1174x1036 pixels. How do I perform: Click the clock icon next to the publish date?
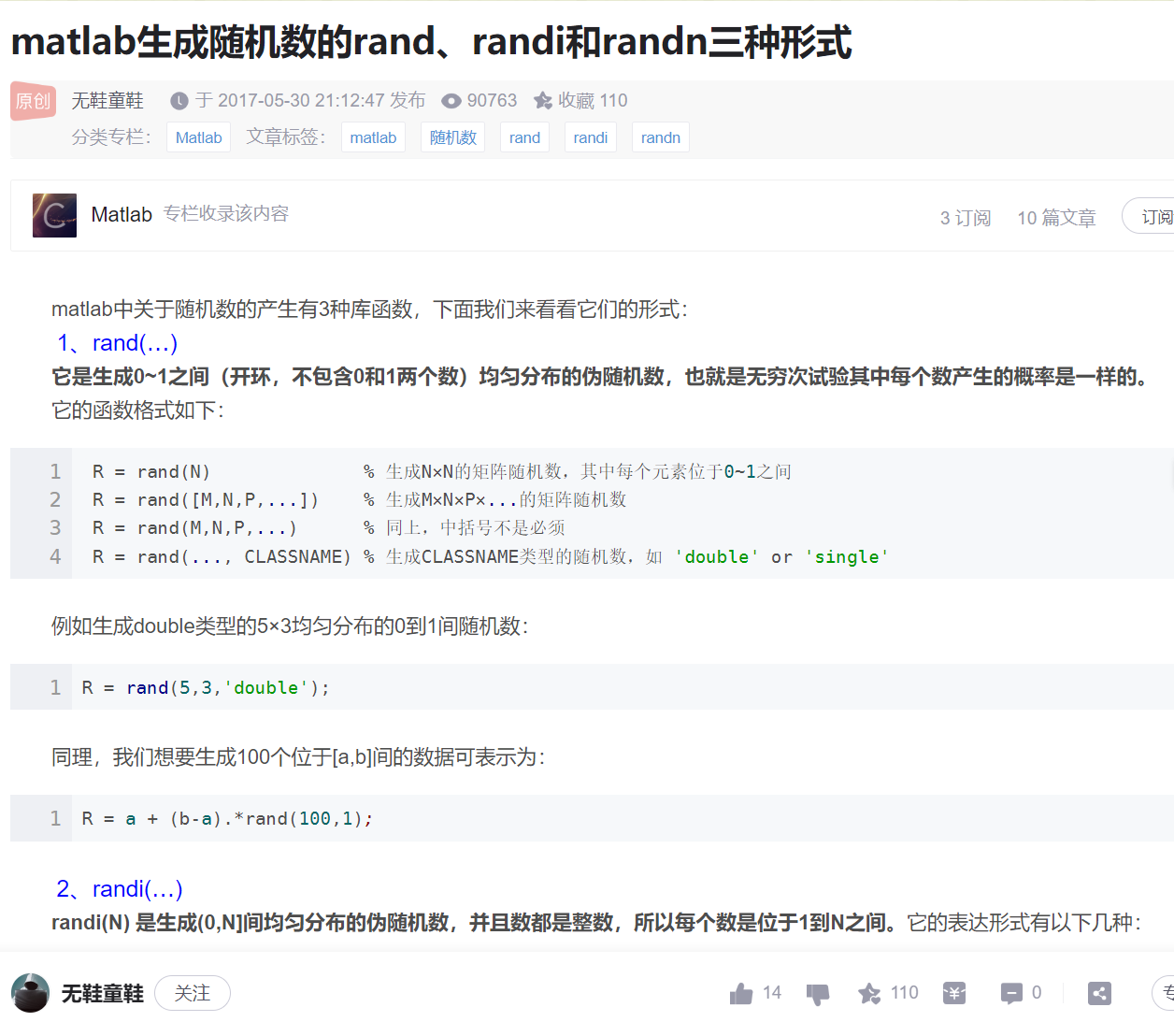[178, 100]
